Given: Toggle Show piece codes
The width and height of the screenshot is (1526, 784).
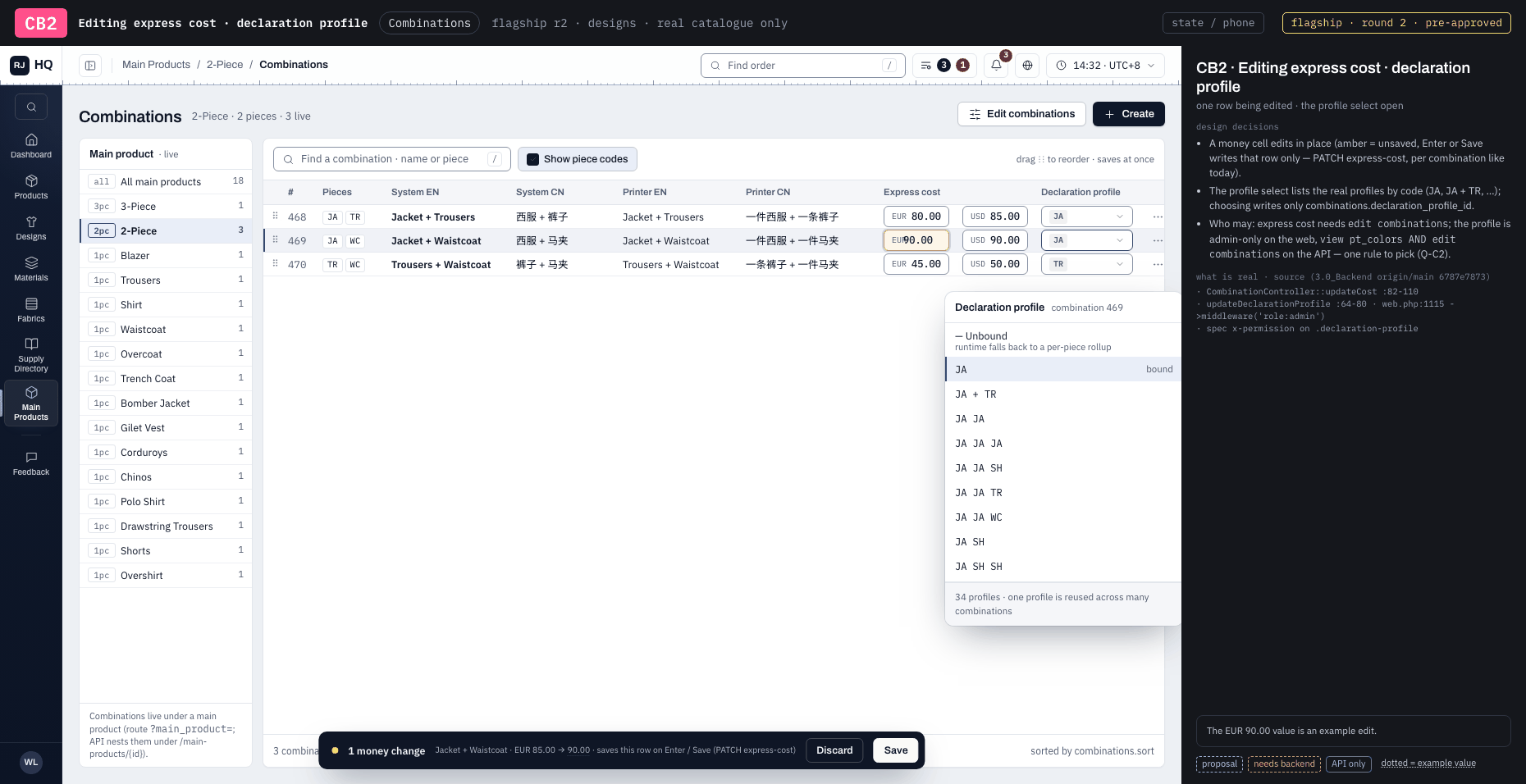Looking at the screenshot, I should (x=578, y=159).
